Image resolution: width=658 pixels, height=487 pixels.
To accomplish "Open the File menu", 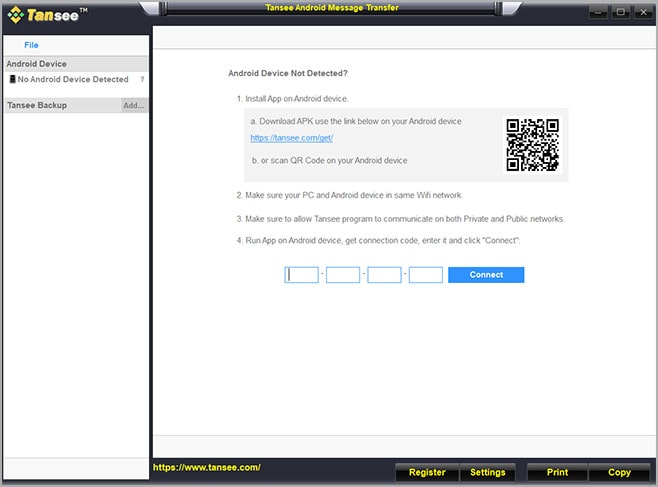I will click(x=31, y=45).
